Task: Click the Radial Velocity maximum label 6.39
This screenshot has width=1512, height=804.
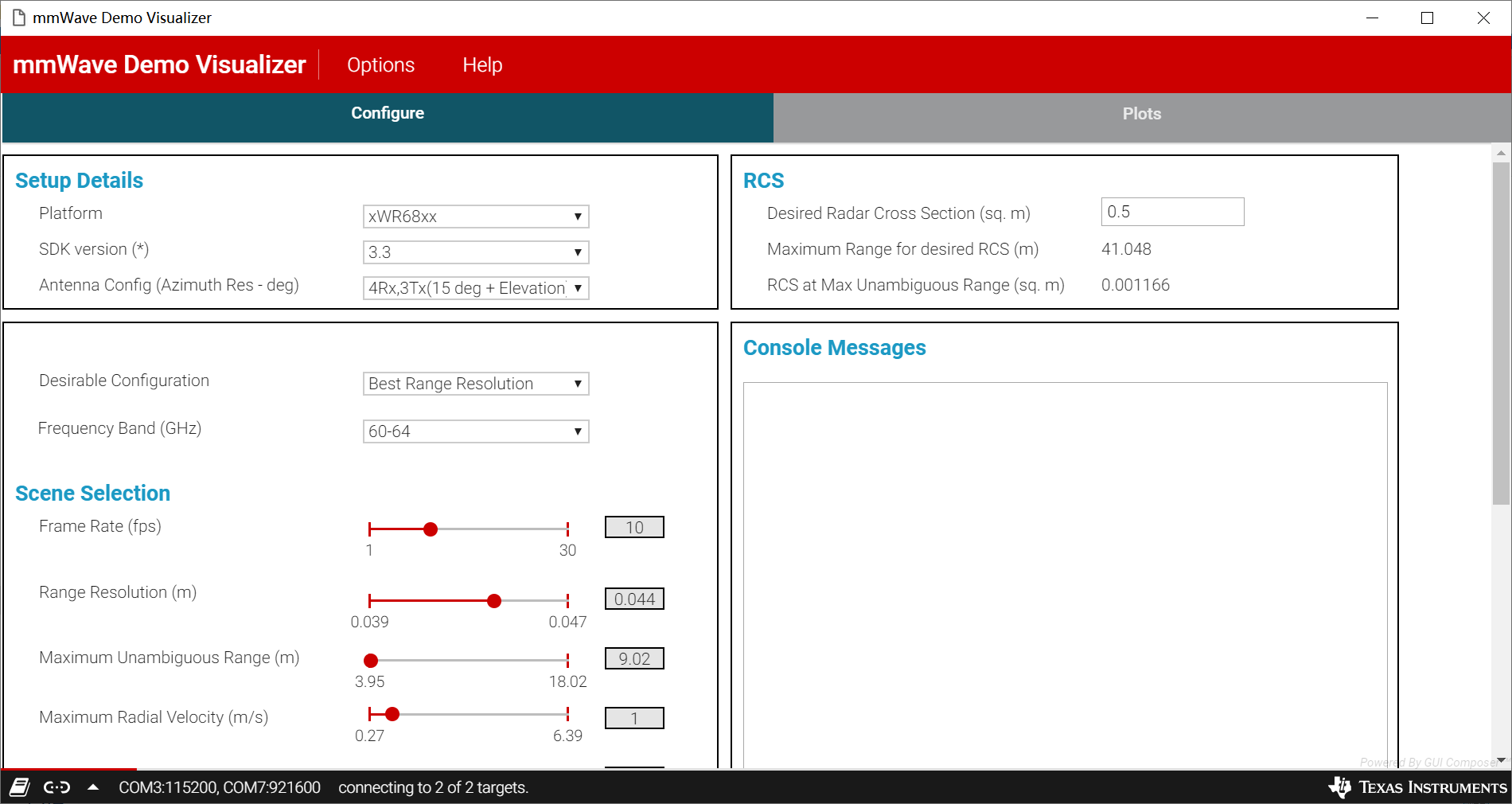Action: click(x=567, y=736)
